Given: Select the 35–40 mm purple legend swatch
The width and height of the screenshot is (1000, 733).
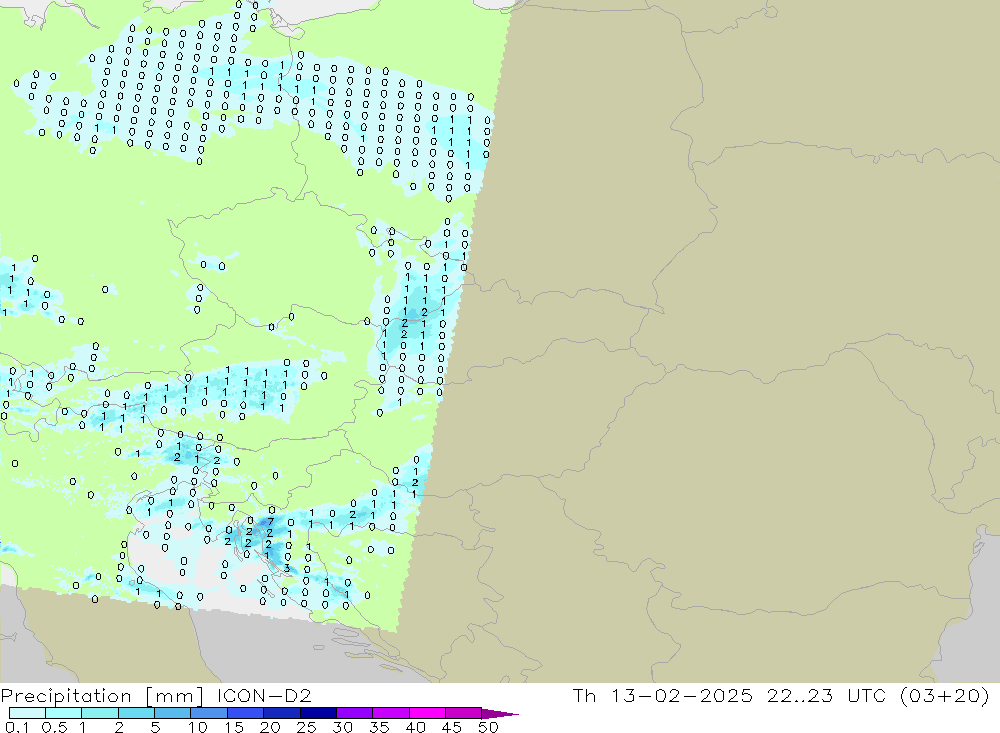Looking at the screenshot, I should coord(391,713).
